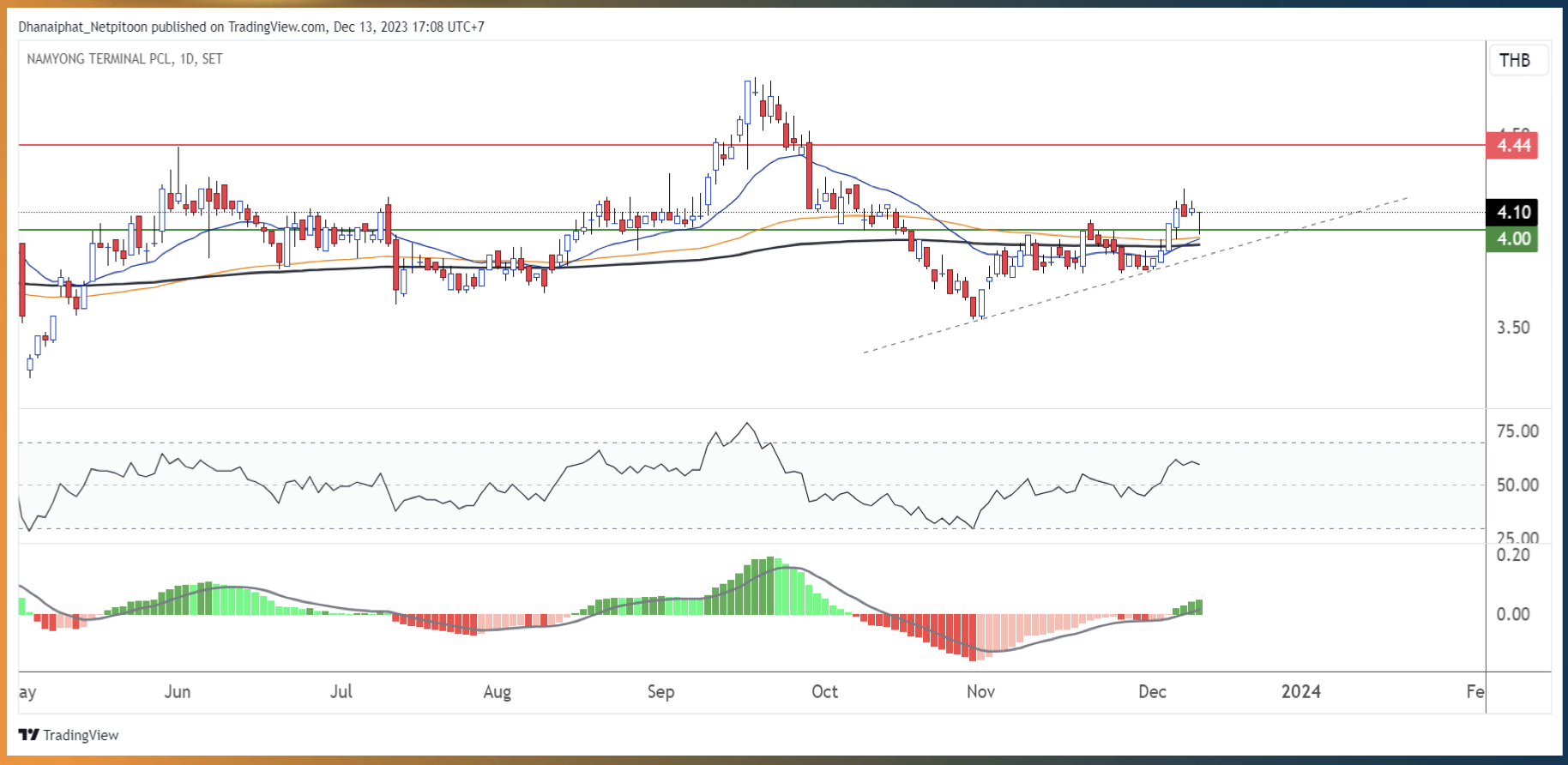This screenshot has width=1568, height=765.
Task: Click the green 4.00 price label
Action: click(1512, 238)
